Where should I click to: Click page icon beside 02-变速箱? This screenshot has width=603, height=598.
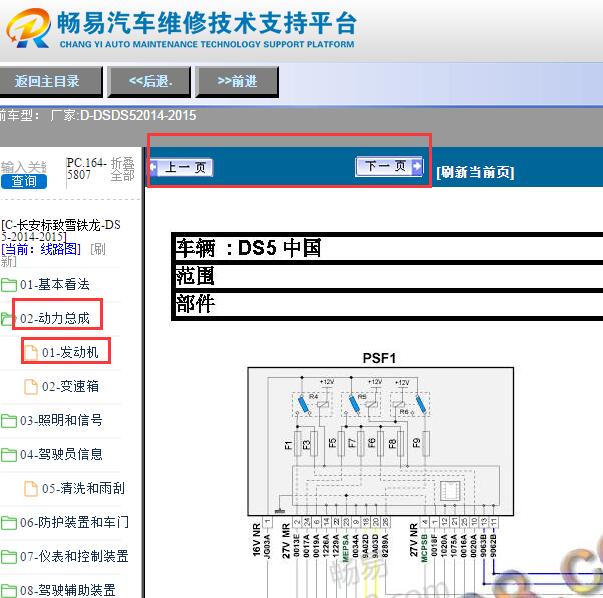pyautogui.click(x=31, y=386)
